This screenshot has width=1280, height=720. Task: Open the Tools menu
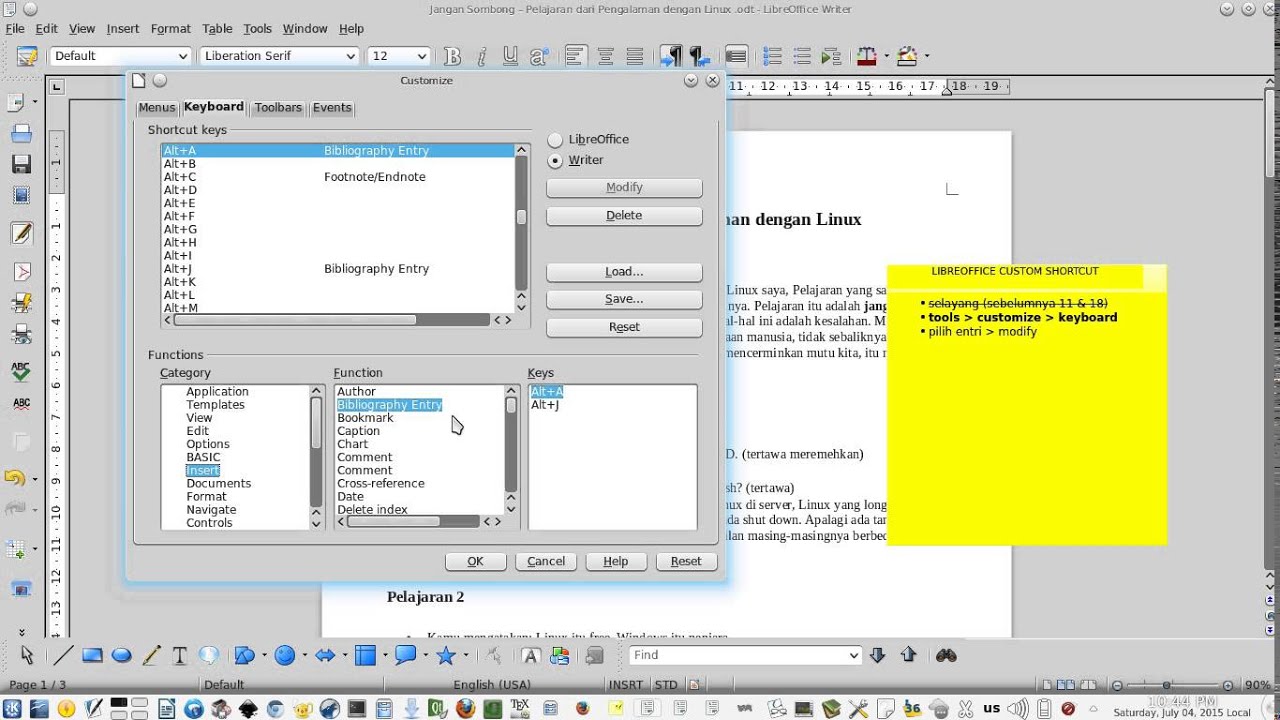pyautogui.click(x=258, y=29)
